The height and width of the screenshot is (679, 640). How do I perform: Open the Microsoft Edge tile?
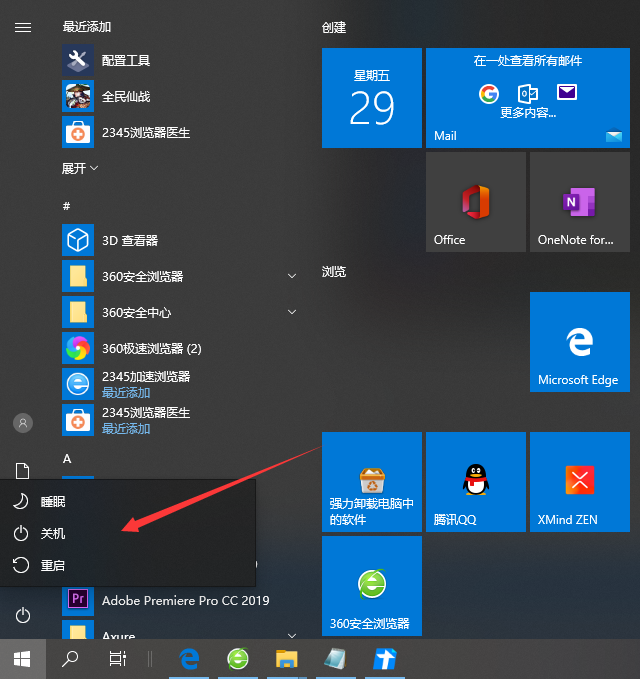(x=578, y=341)
